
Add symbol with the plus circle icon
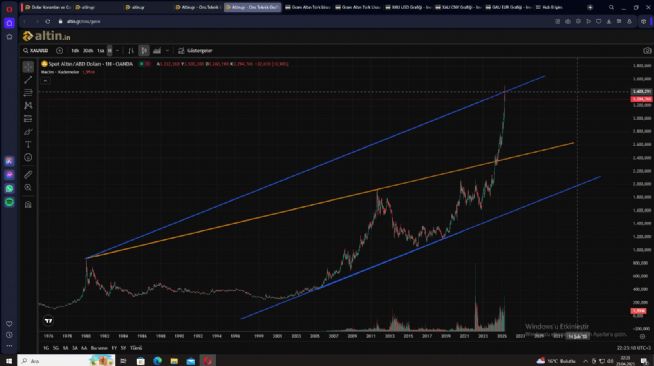click(59, 50)
